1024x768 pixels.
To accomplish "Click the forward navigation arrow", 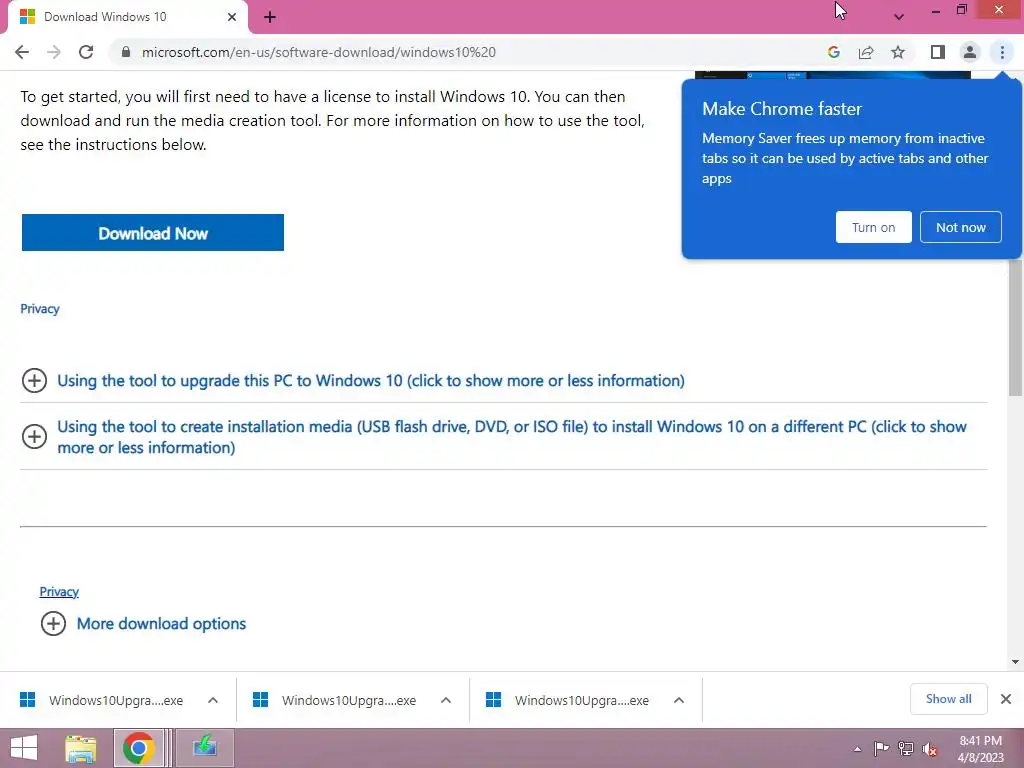I will pos(54,52).
